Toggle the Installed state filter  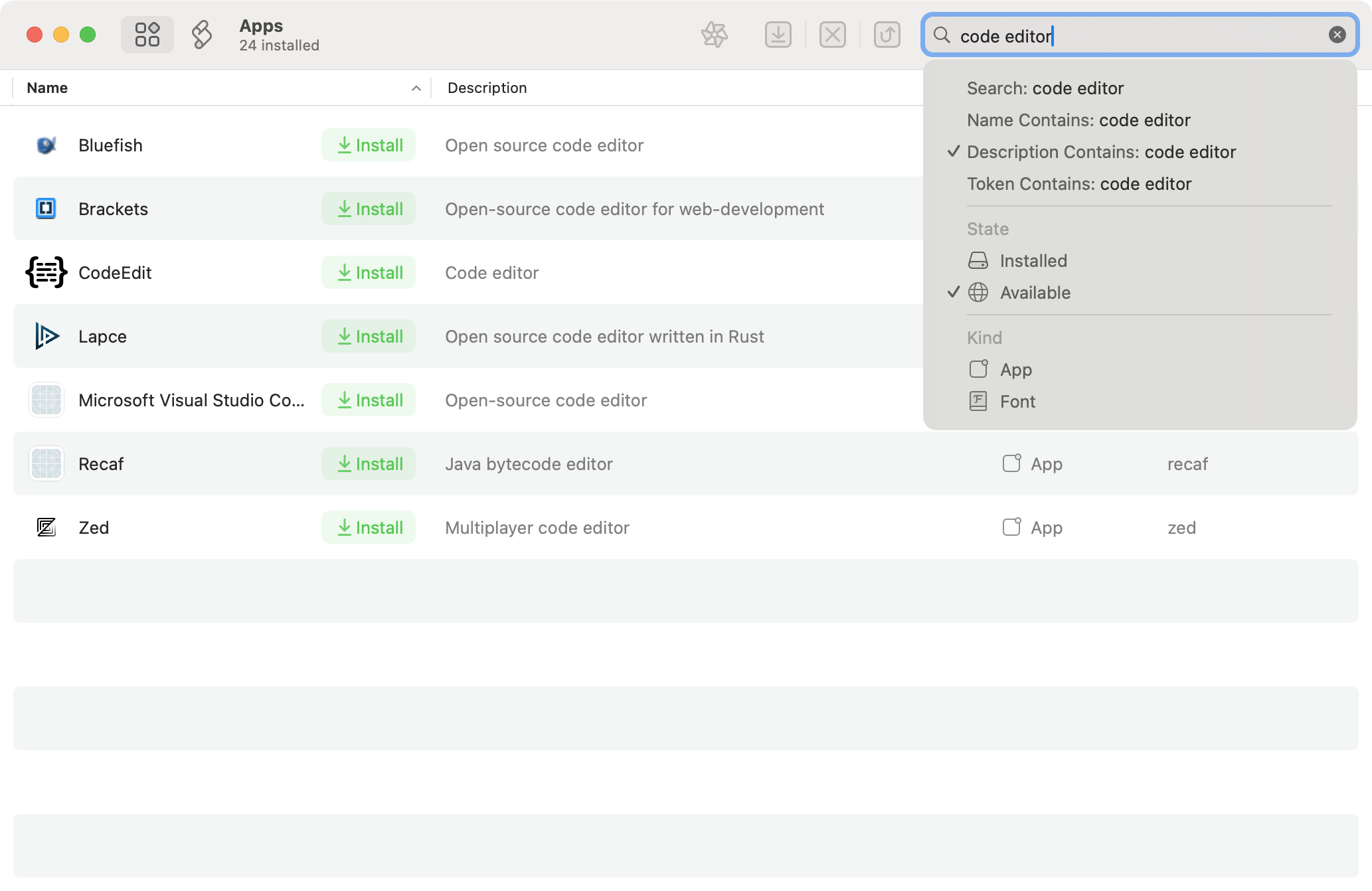pos(1033,261)
